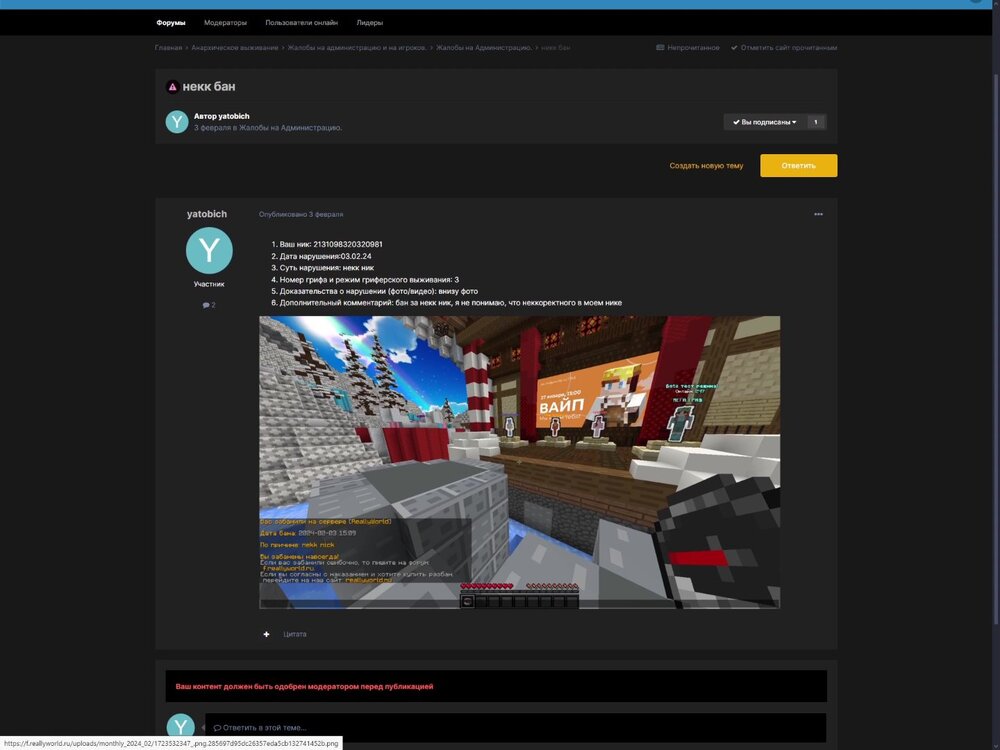Show the follower count button showing 1
The width and height of the screenshot is (1000, 750).
pyautogui.click(x=816, y=122)
